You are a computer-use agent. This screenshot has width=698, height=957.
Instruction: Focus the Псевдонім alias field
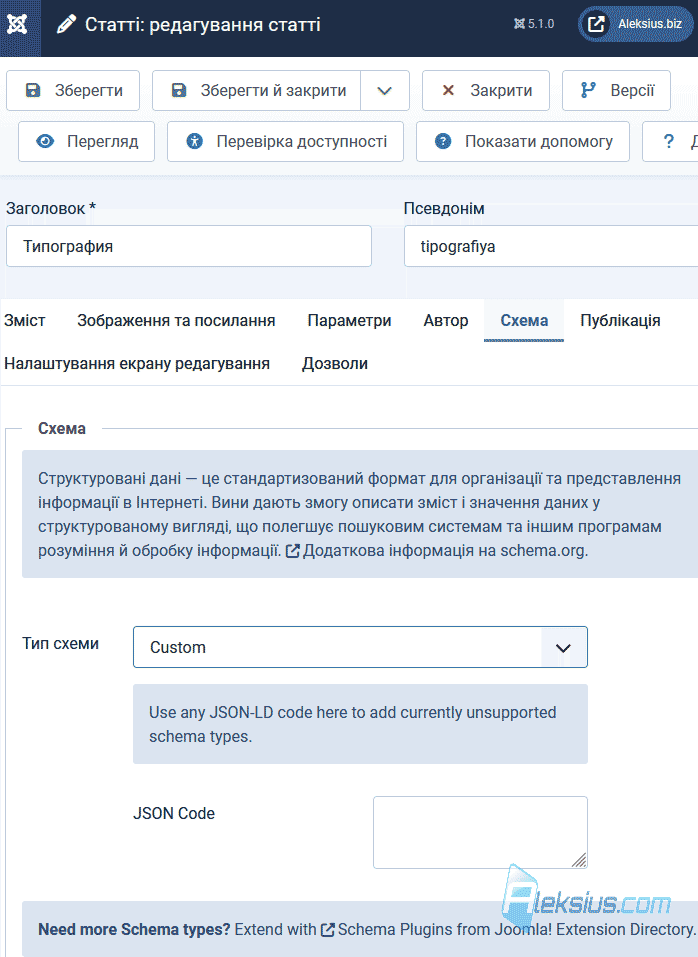(x=551, y=246)
